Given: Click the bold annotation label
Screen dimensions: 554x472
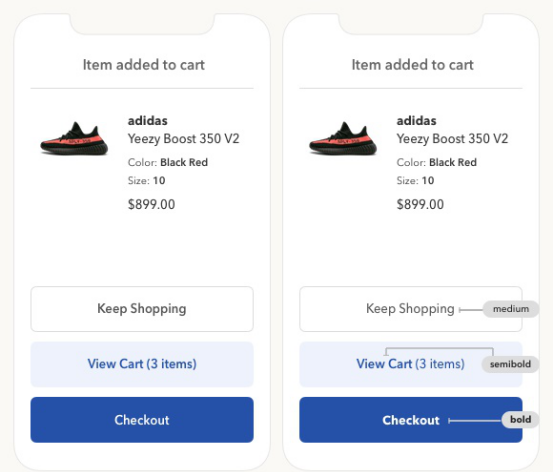Looking at the screenshot, I should [520, 420].
